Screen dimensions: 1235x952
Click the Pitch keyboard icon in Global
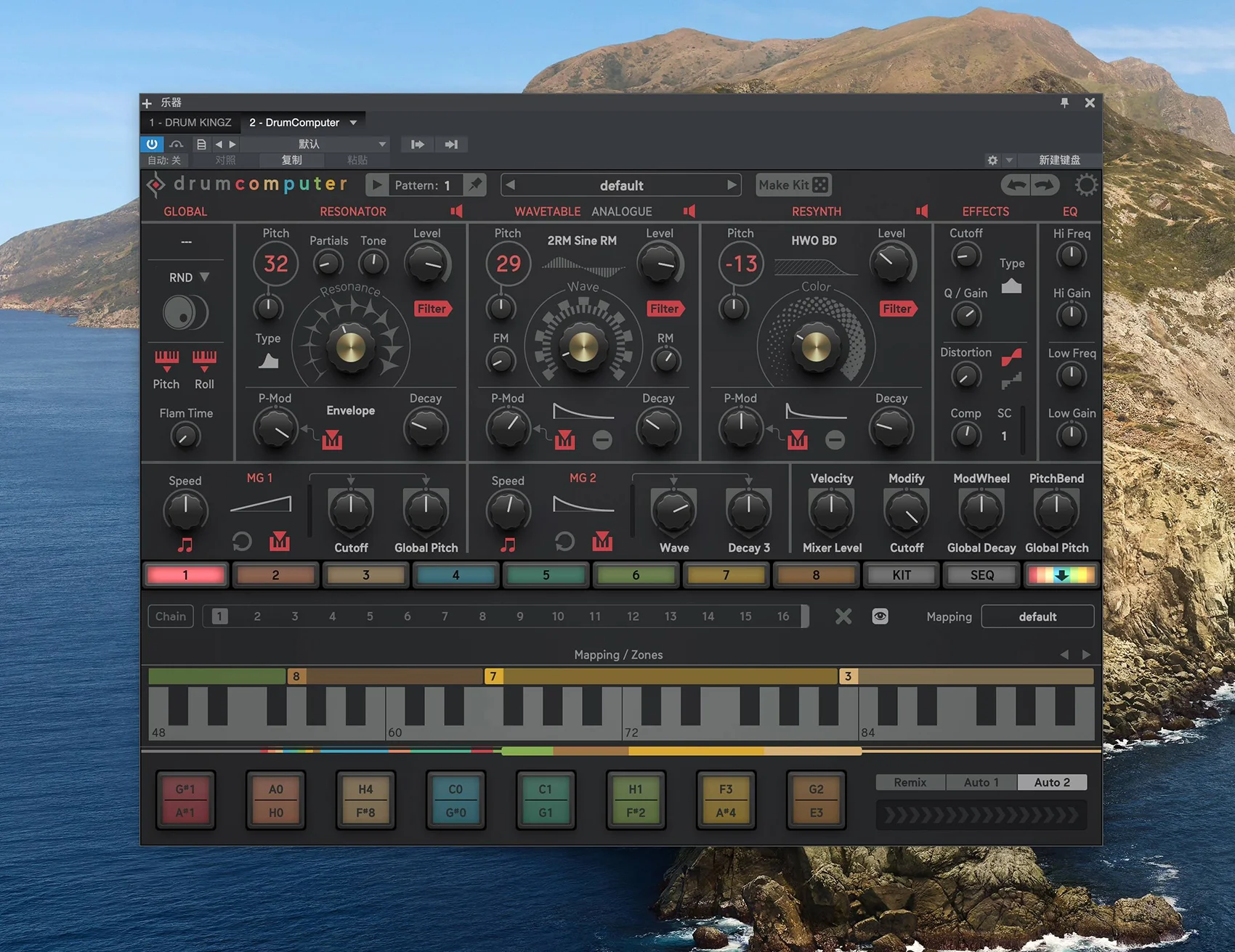(x=166, y=359)
